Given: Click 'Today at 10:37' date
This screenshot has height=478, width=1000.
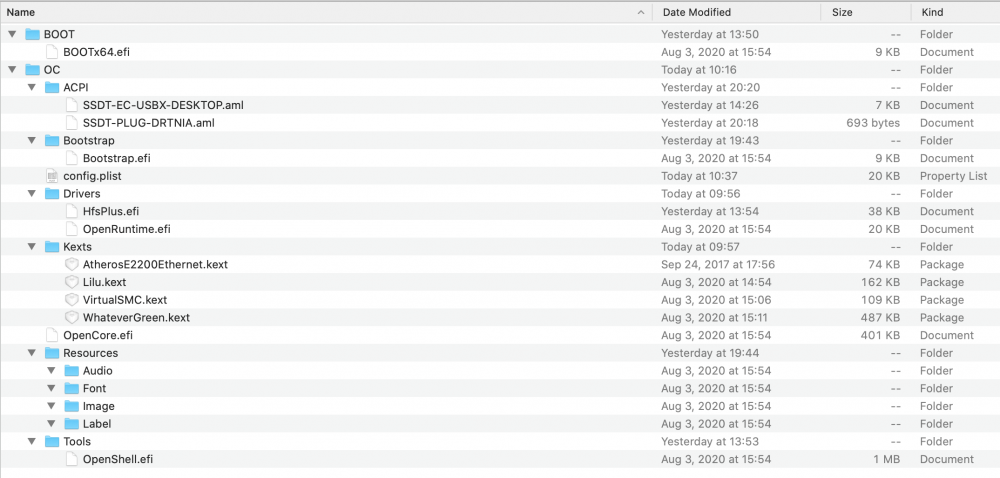Looking at the screenshot, I should 700,176.
